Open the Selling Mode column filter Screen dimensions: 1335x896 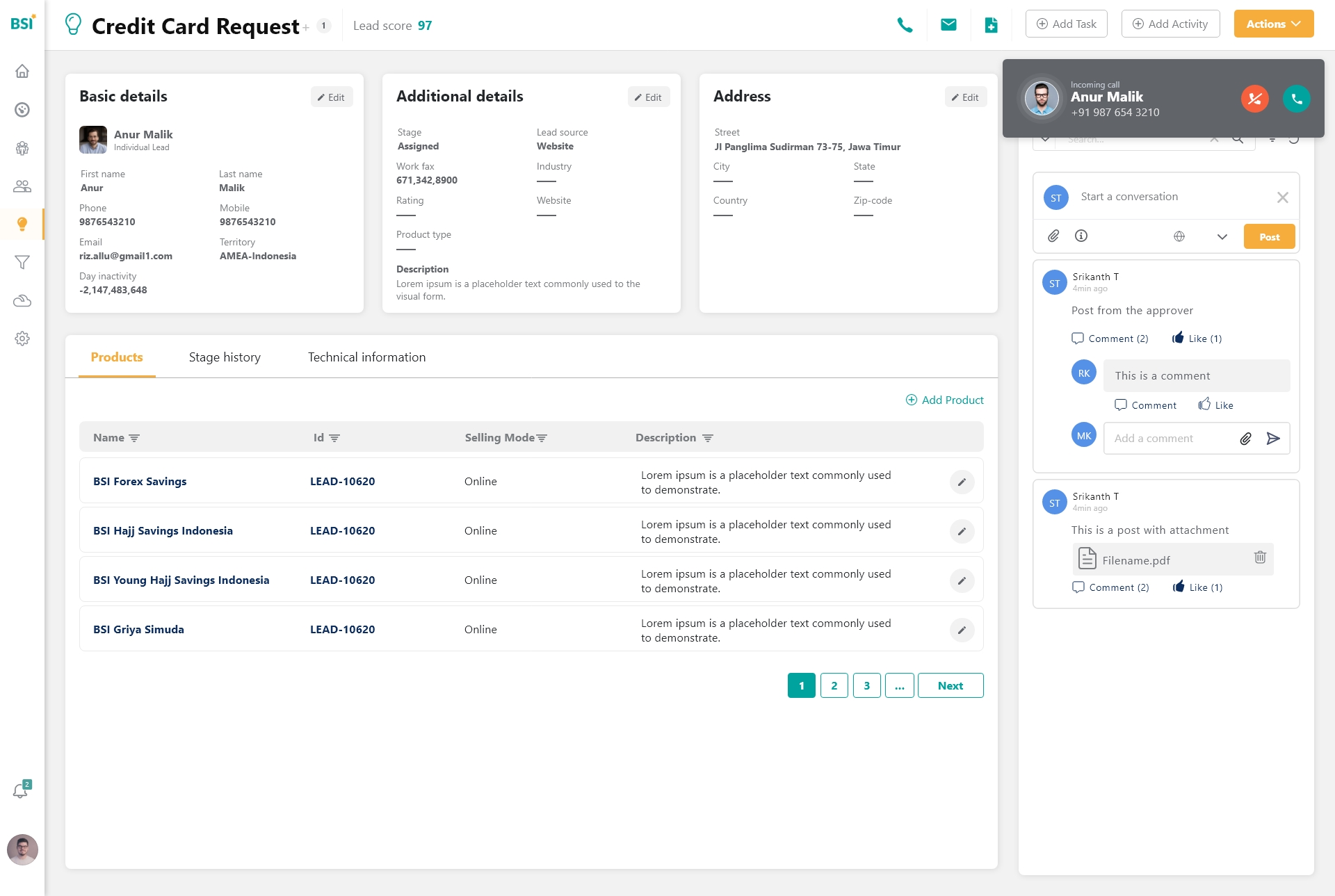542,438
